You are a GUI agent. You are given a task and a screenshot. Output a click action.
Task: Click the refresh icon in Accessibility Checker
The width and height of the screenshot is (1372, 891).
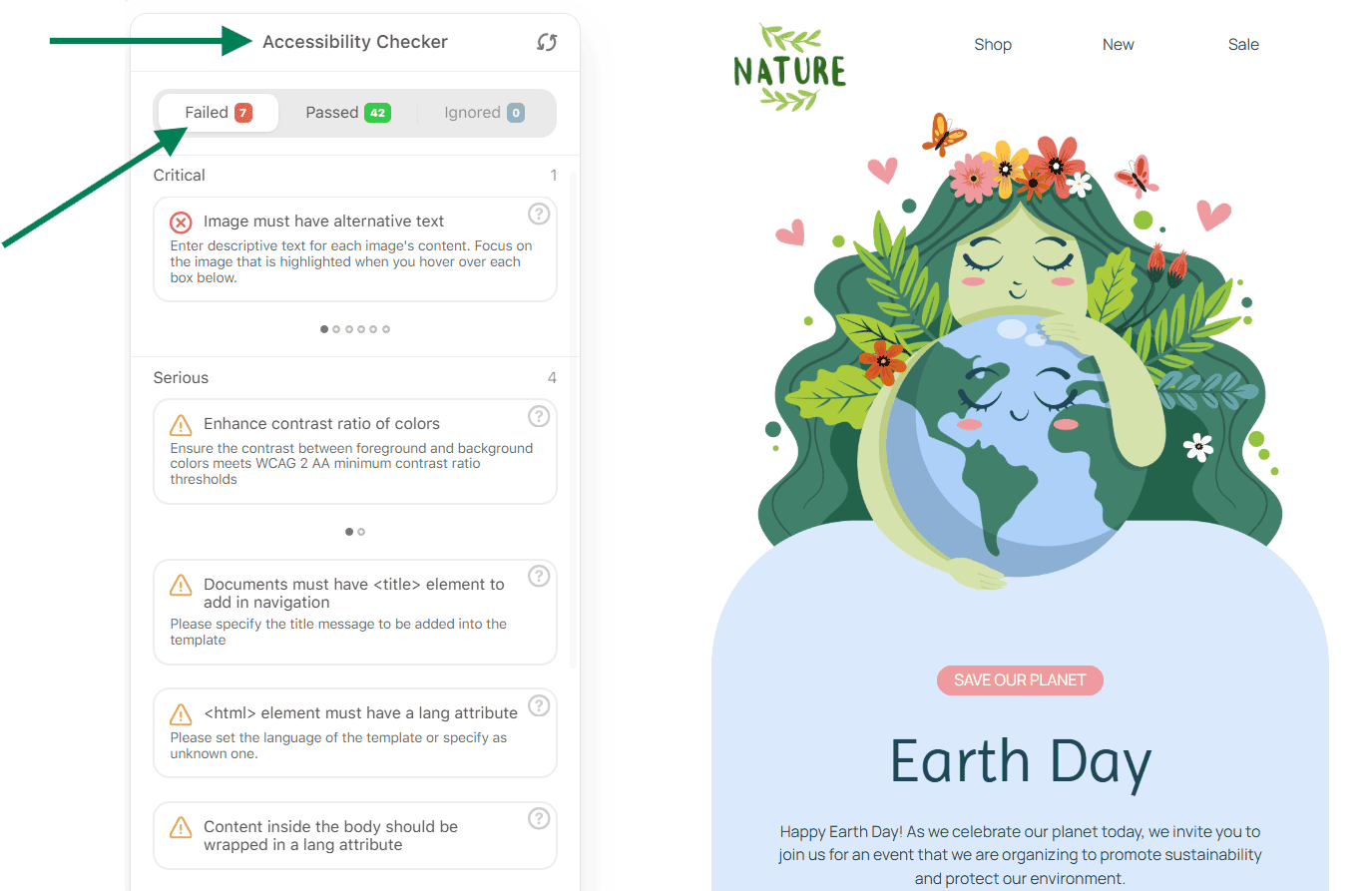[x=547, y=42]
